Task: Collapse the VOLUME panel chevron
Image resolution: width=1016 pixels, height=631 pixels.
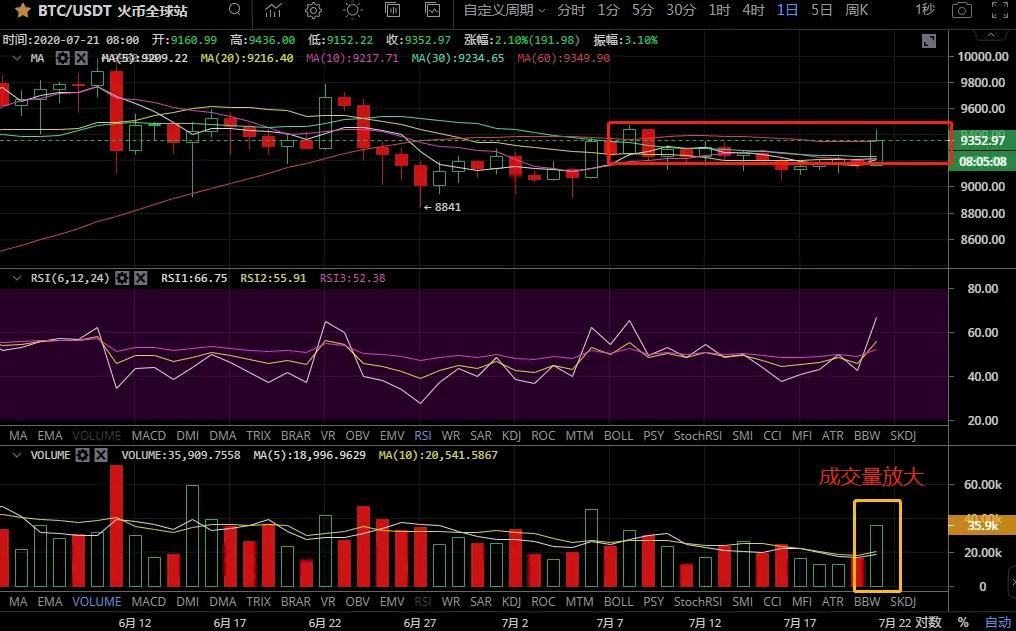Action: (x=17, y=455)
